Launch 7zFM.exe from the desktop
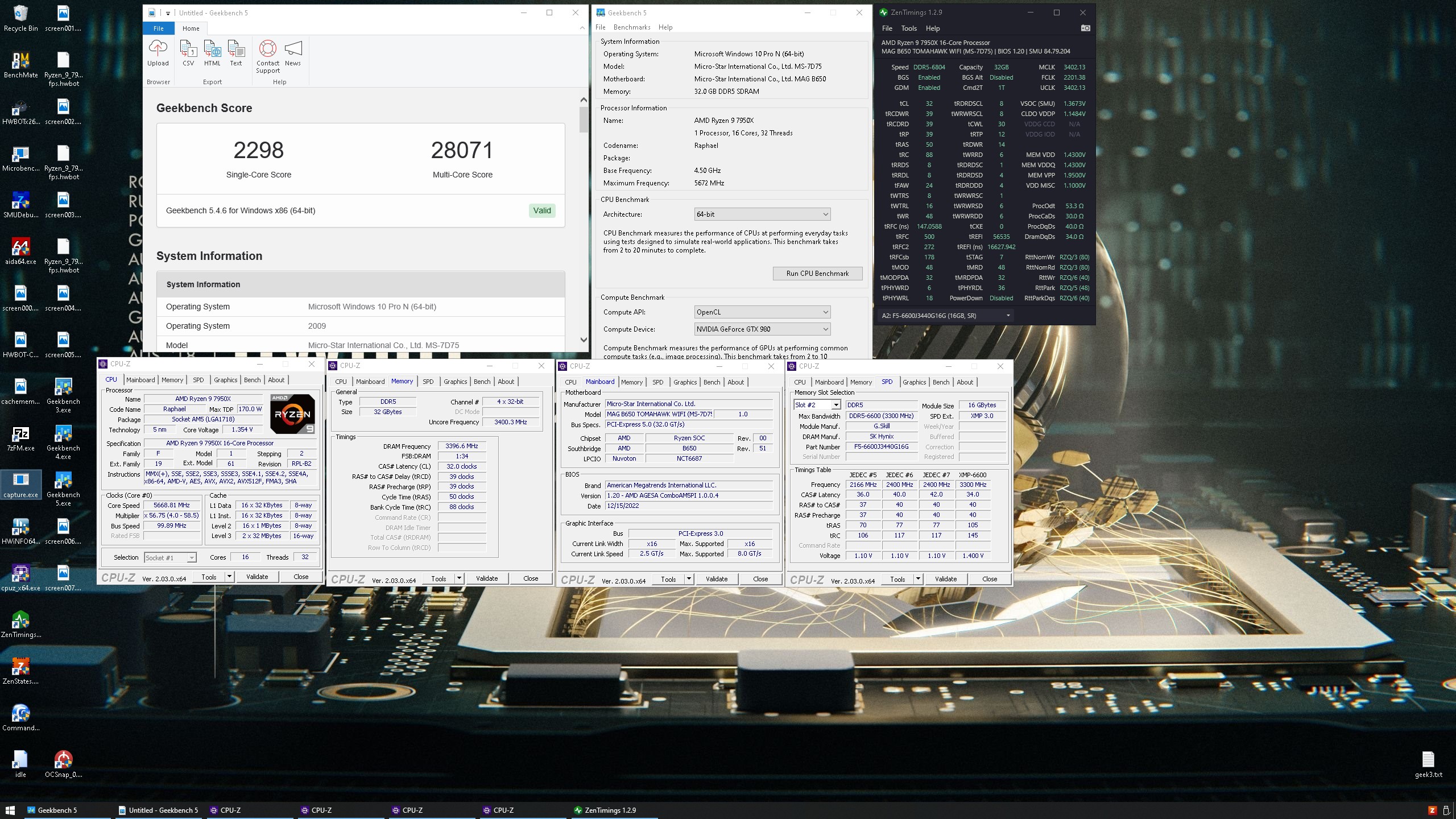Viewport: 1456px width, 819px height. pyautogui.click(x=20, y=439)
